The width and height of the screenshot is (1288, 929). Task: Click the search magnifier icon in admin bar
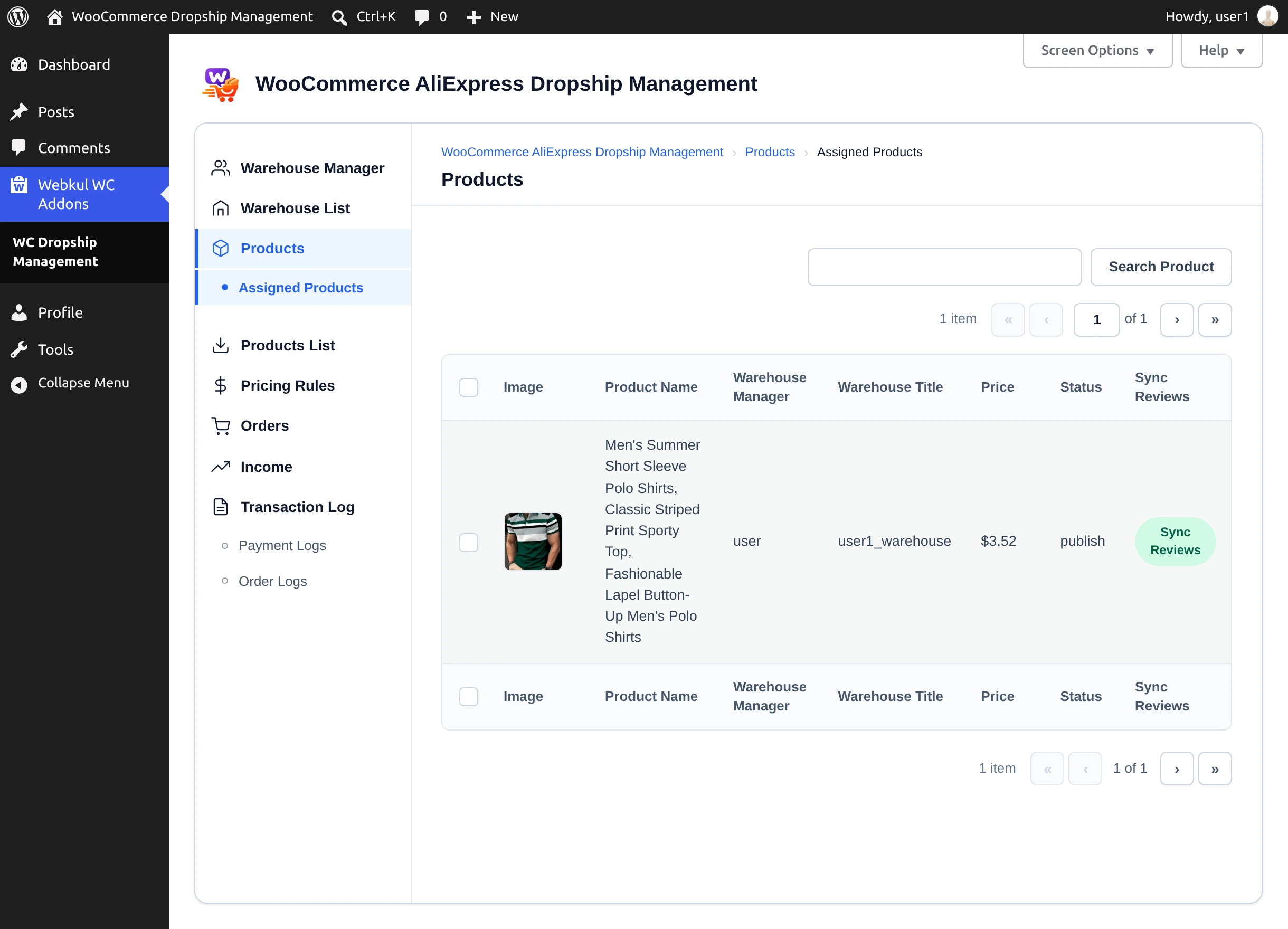pyautogui.click(x=339, y=17)
